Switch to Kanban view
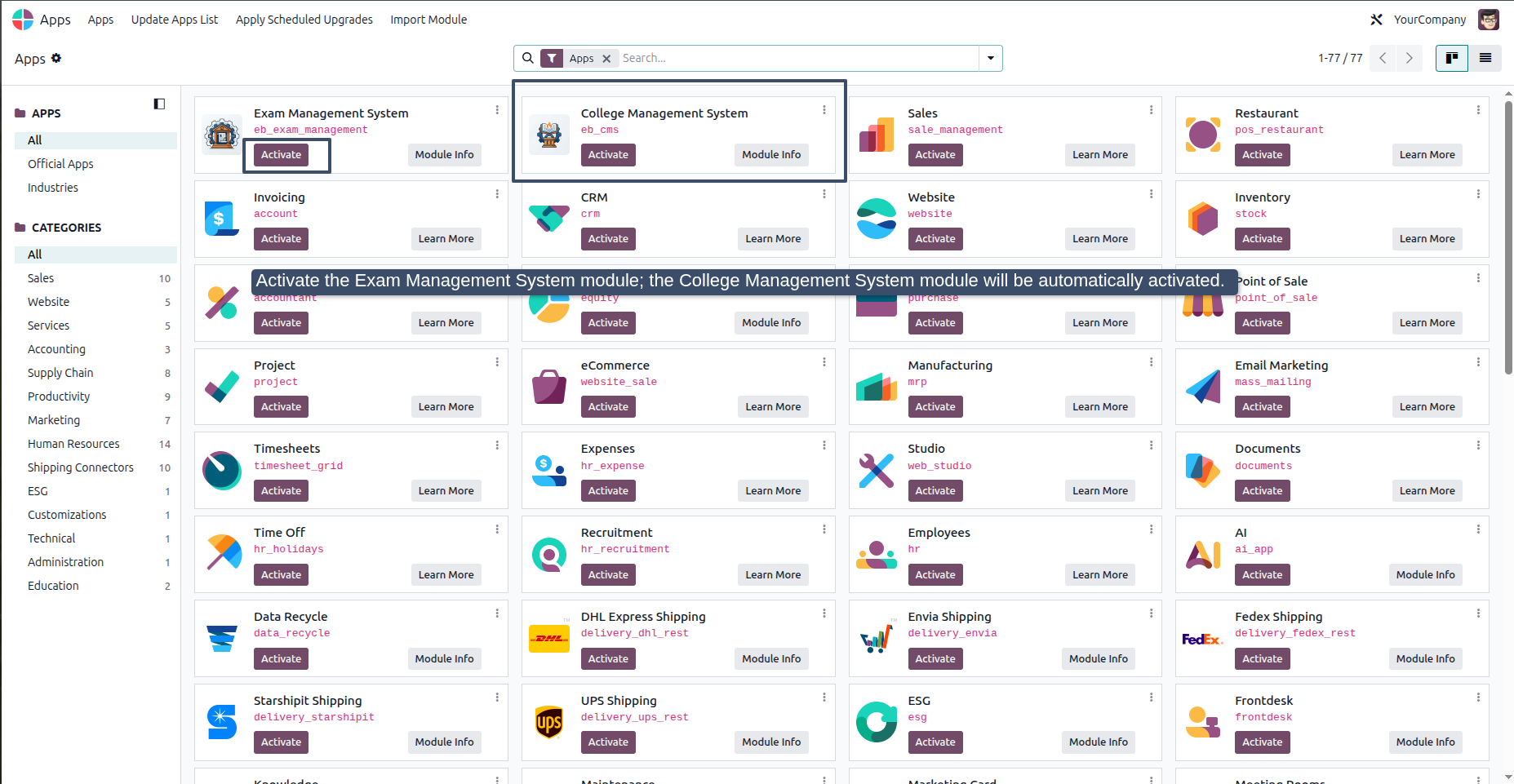1514x784 pixels. click(x=1452, y=58)
